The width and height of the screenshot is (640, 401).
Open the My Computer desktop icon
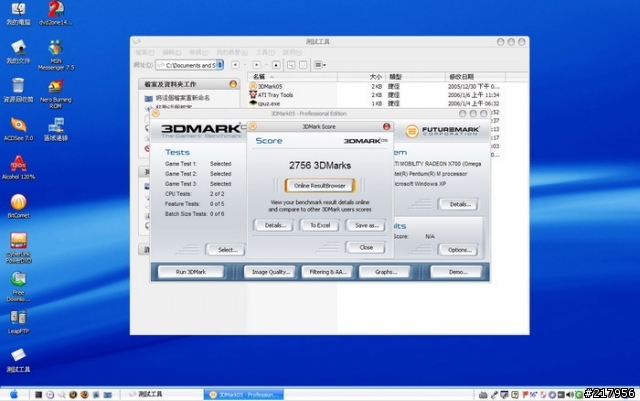click(18, 13)
